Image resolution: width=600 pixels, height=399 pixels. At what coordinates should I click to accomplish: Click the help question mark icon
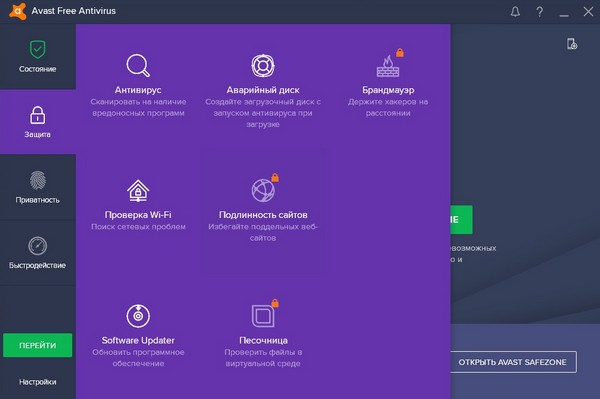click(540, 12)
